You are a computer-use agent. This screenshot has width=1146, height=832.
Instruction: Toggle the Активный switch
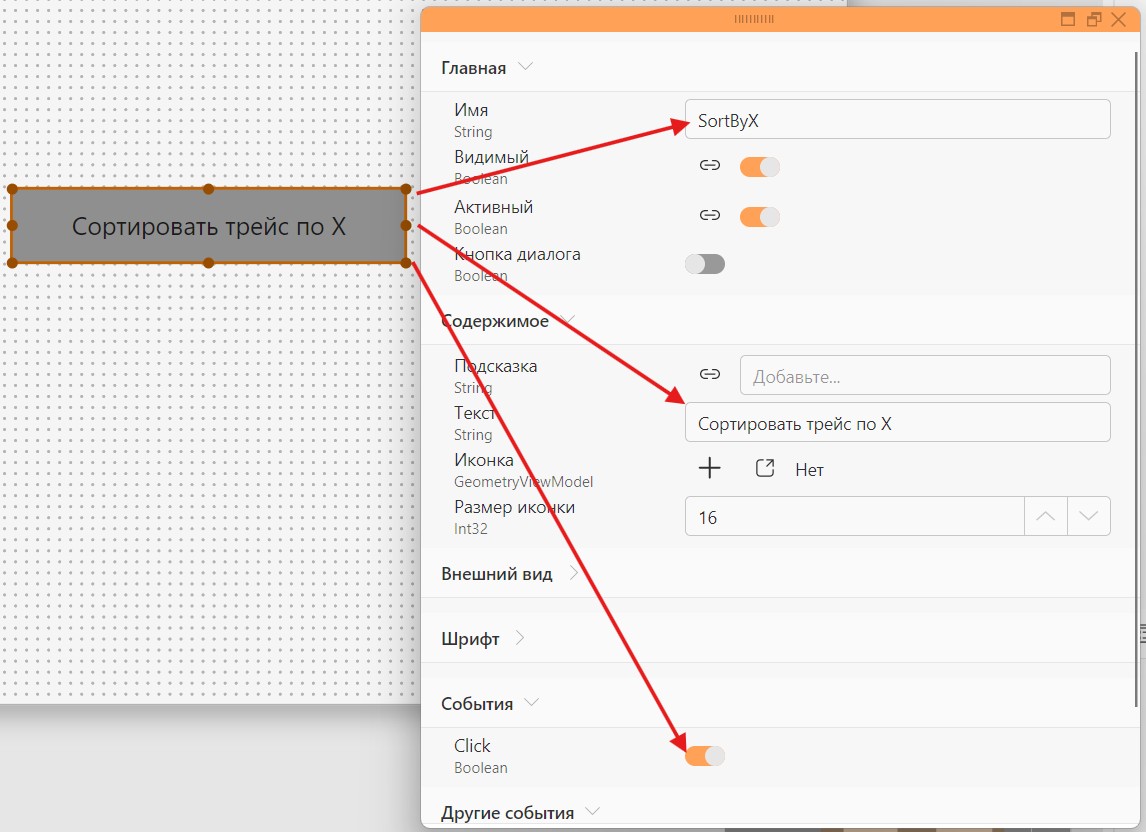tap(759, 216)
